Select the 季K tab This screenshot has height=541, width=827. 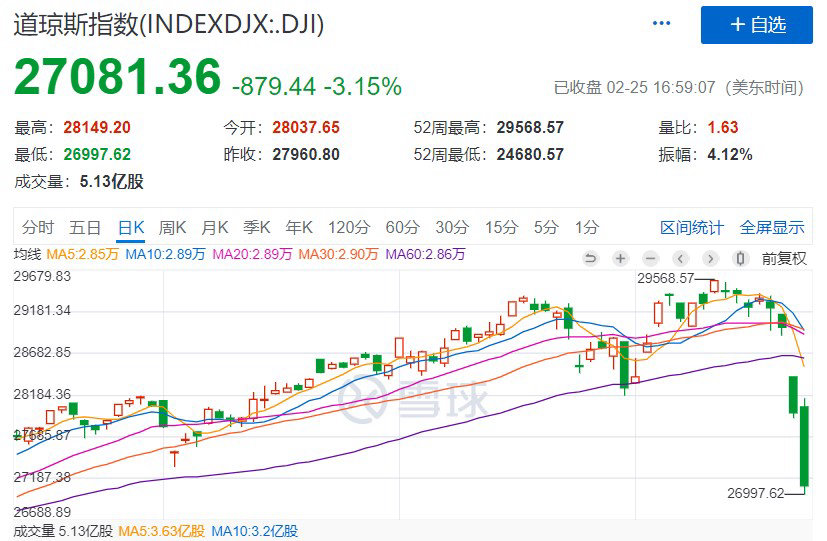pyautogui.click(x=257, y=228)
